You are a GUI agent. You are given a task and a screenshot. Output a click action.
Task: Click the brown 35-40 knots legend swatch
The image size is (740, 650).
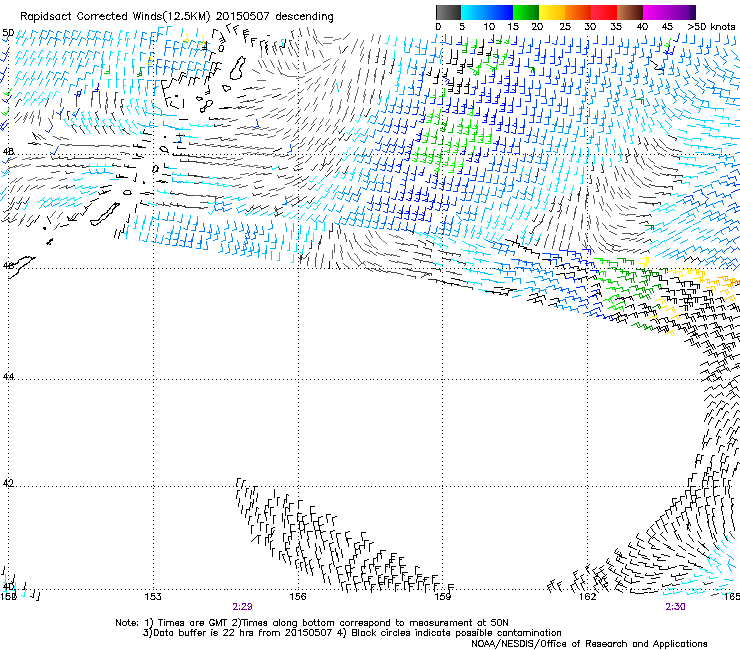[x=630, y=12]
